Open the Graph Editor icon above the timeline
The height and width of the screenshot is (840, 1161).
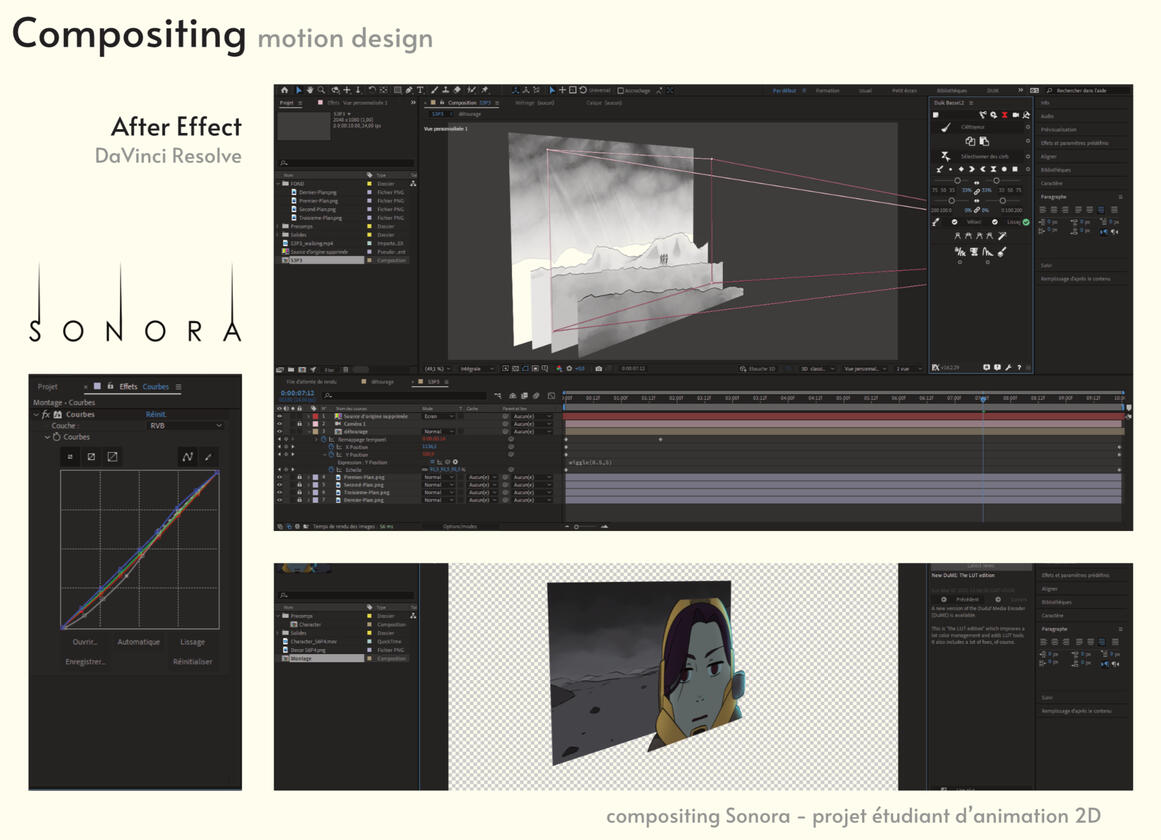pyautogui.click(x=551, y=394)
